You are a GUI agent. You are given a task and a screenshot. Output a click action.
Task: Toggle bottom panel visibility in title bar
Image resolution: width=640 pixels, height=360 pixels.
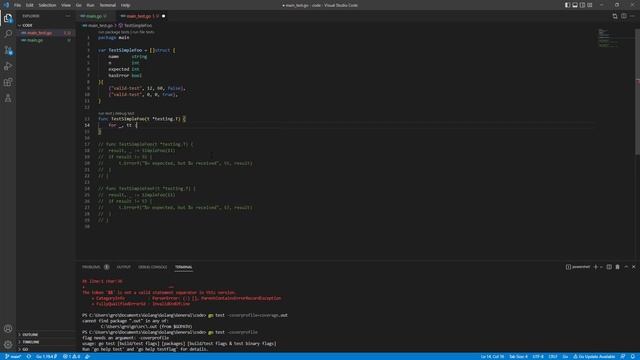click(x=575, y=5)
